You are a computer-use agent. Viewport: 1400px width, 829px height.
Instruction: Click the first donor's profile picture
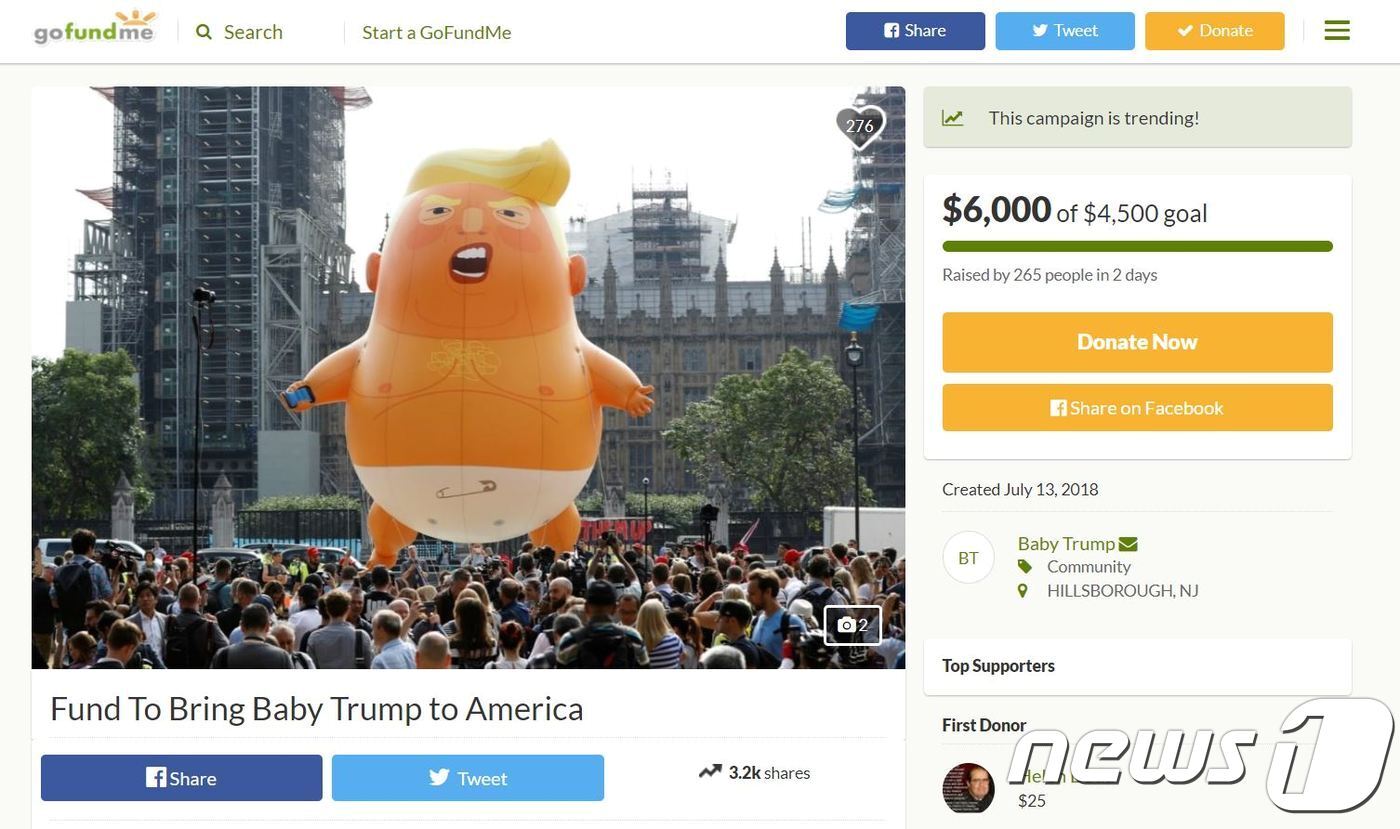[x=968, y=788]
